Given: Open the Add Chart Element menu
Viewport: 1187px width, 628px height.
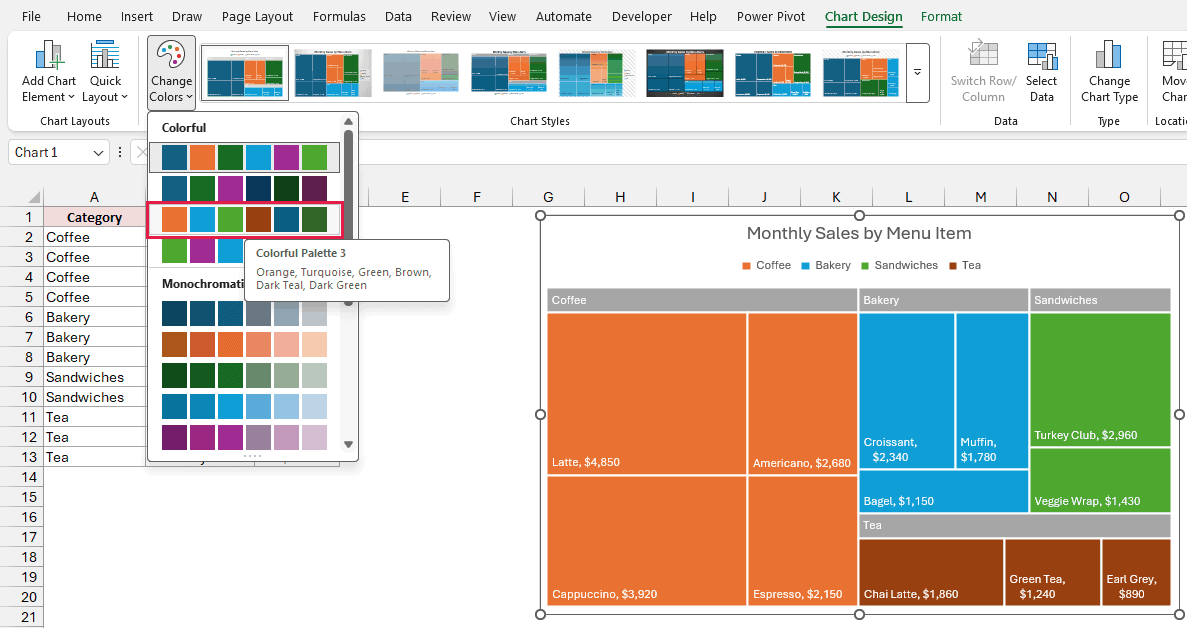Looking at the screenshot, I should click(x=48, y=72).
